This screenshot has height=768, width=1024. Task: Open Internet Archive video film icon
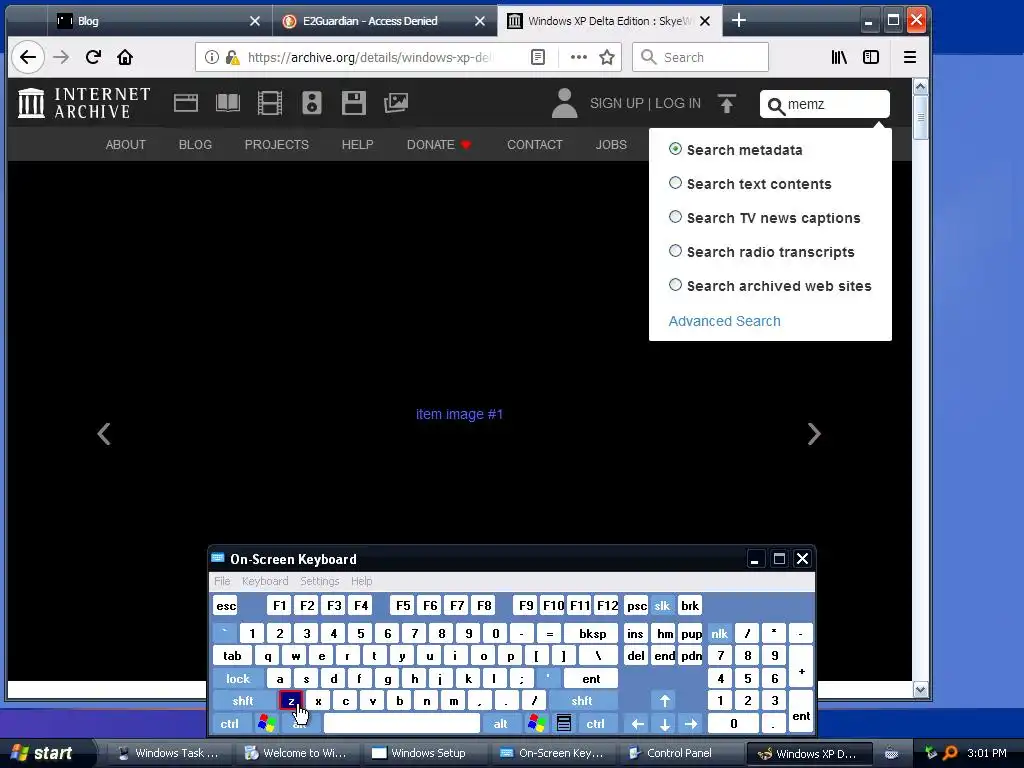pyautogui.click(x=270, y=103)
